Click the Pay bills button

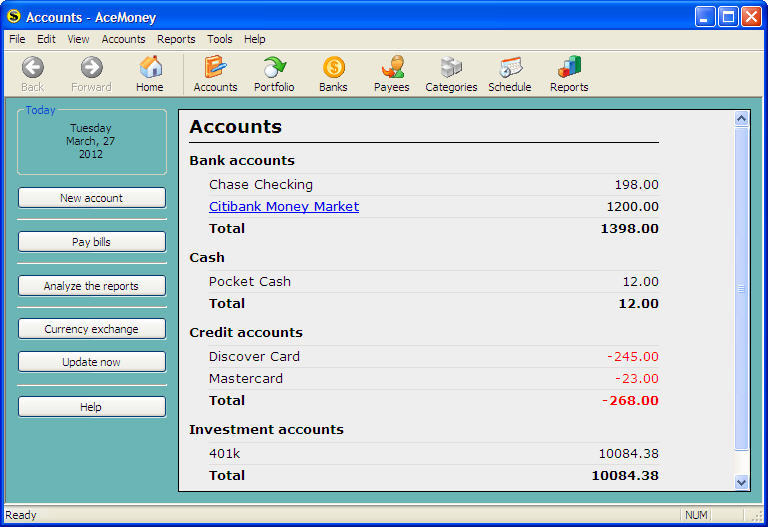[92, 242]
